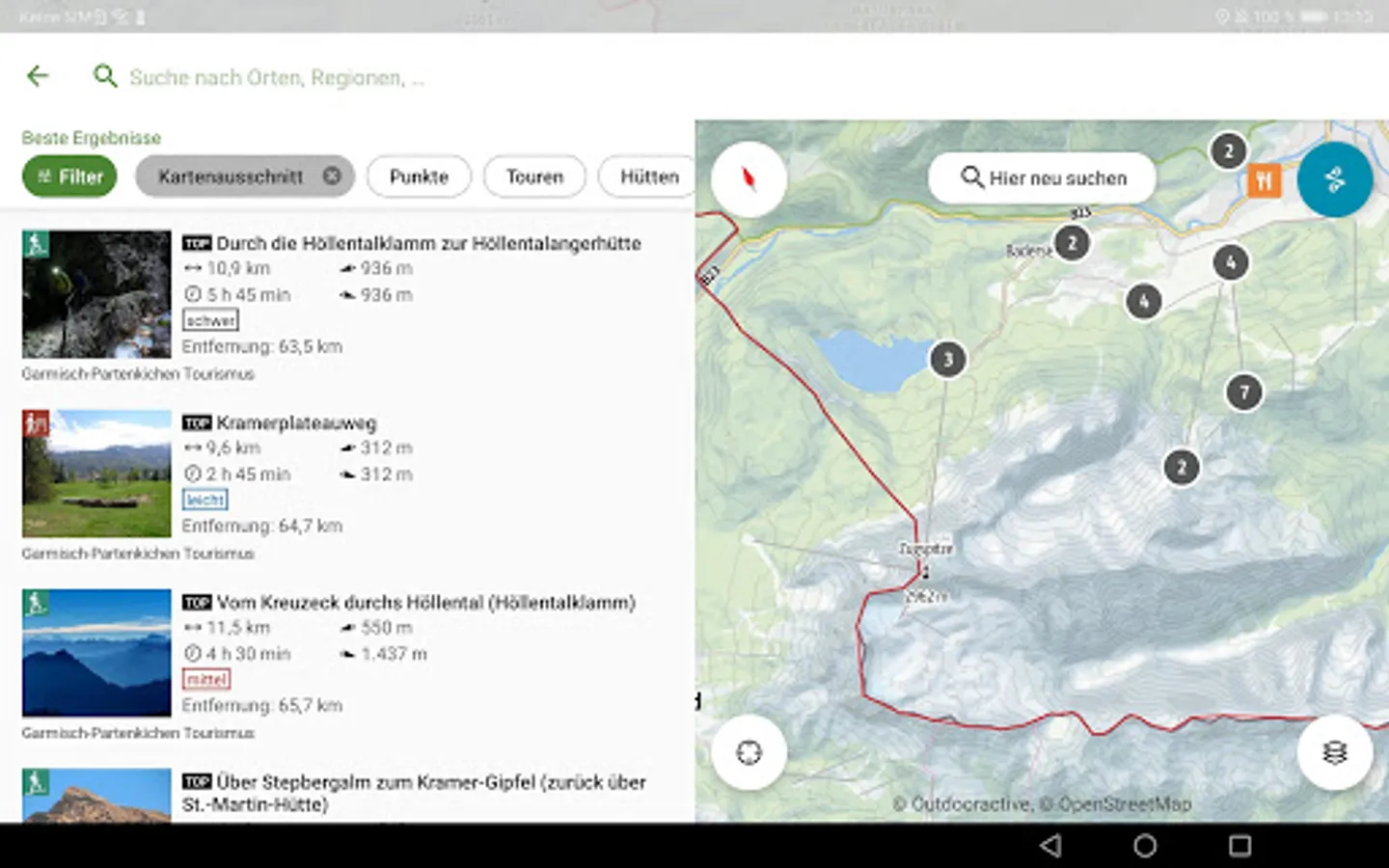The image size is (1389, 868).
Task: Tap the TOP badge beside Vom Kreuzeck
Action: [x=197, y=603]
